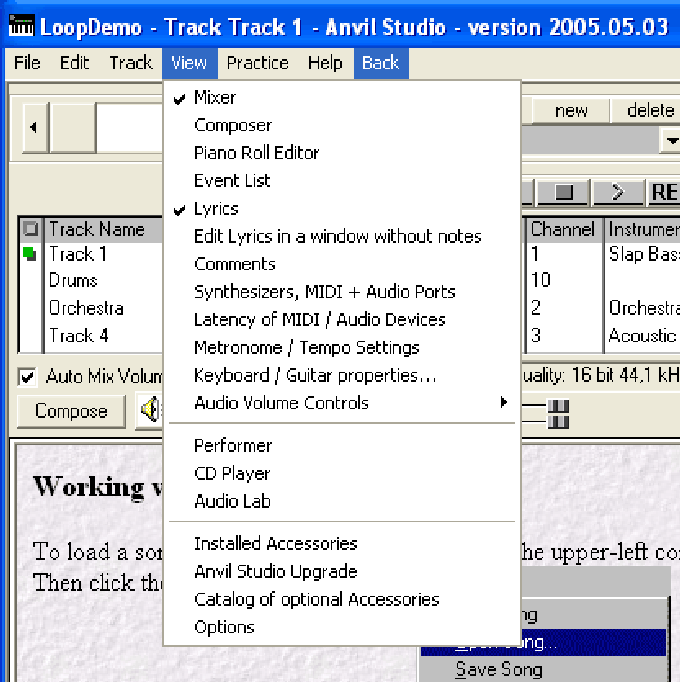Open the Track menu

coord(131,63)
